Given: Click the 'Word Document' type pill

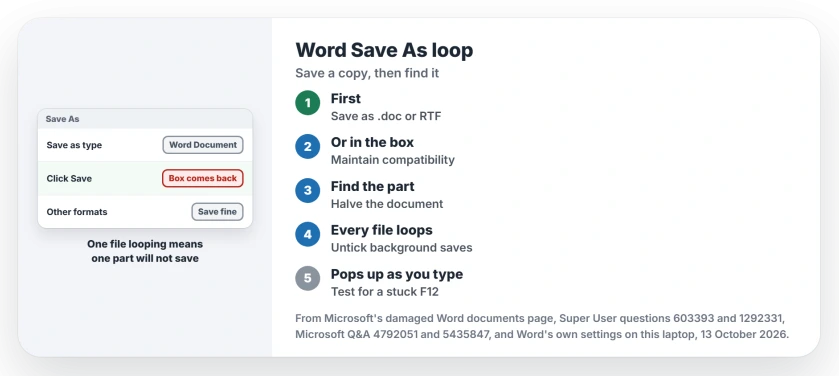Looking at the screenshot, I should tap(203, 145).
